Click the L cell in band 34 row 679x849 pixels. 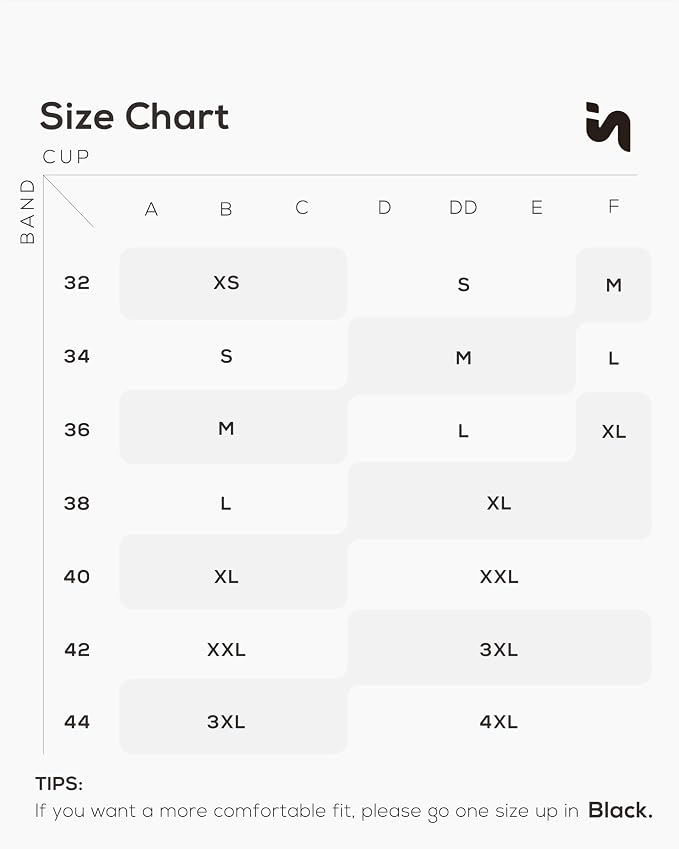(x=613, y=358)
